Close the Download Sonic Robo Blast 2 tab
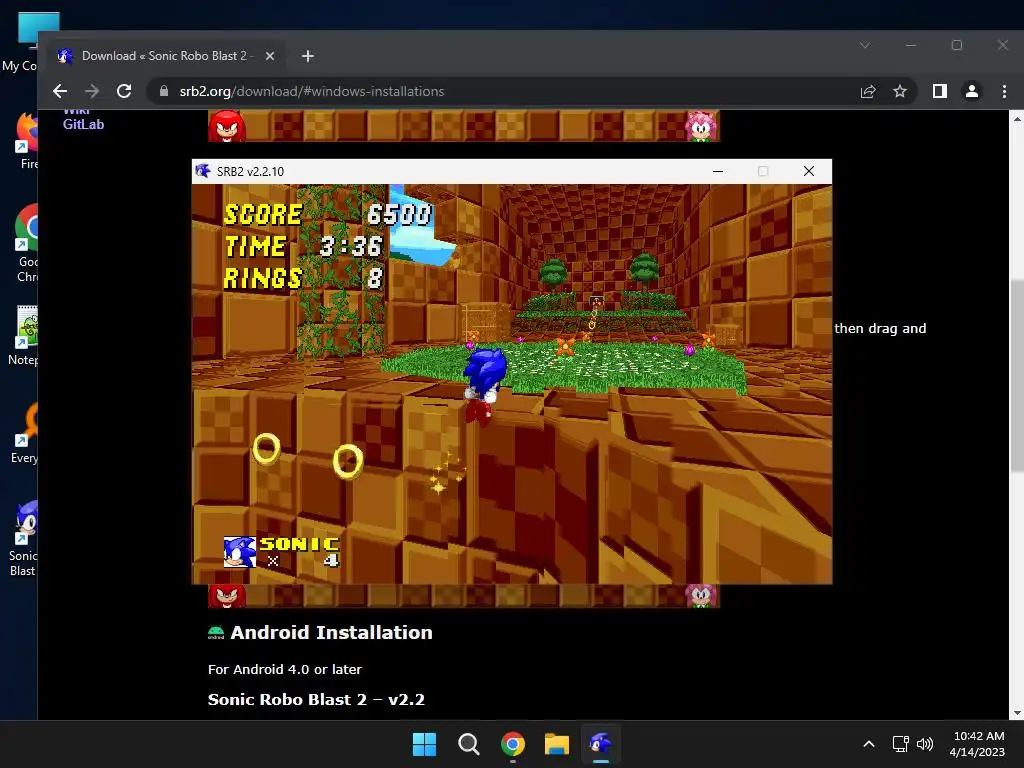 point(270,56)
